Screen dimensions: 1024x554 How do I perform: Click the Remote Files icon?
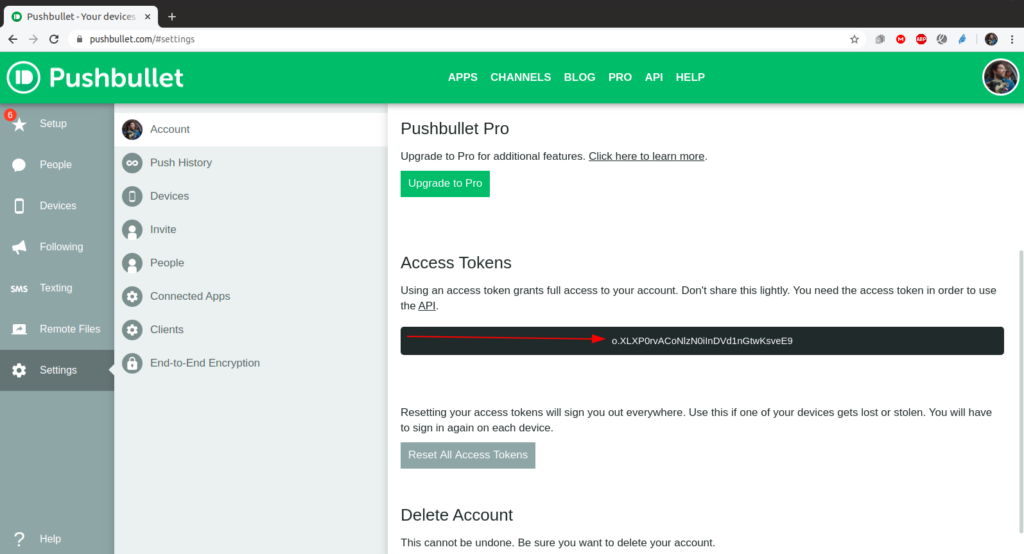(19, 329)
